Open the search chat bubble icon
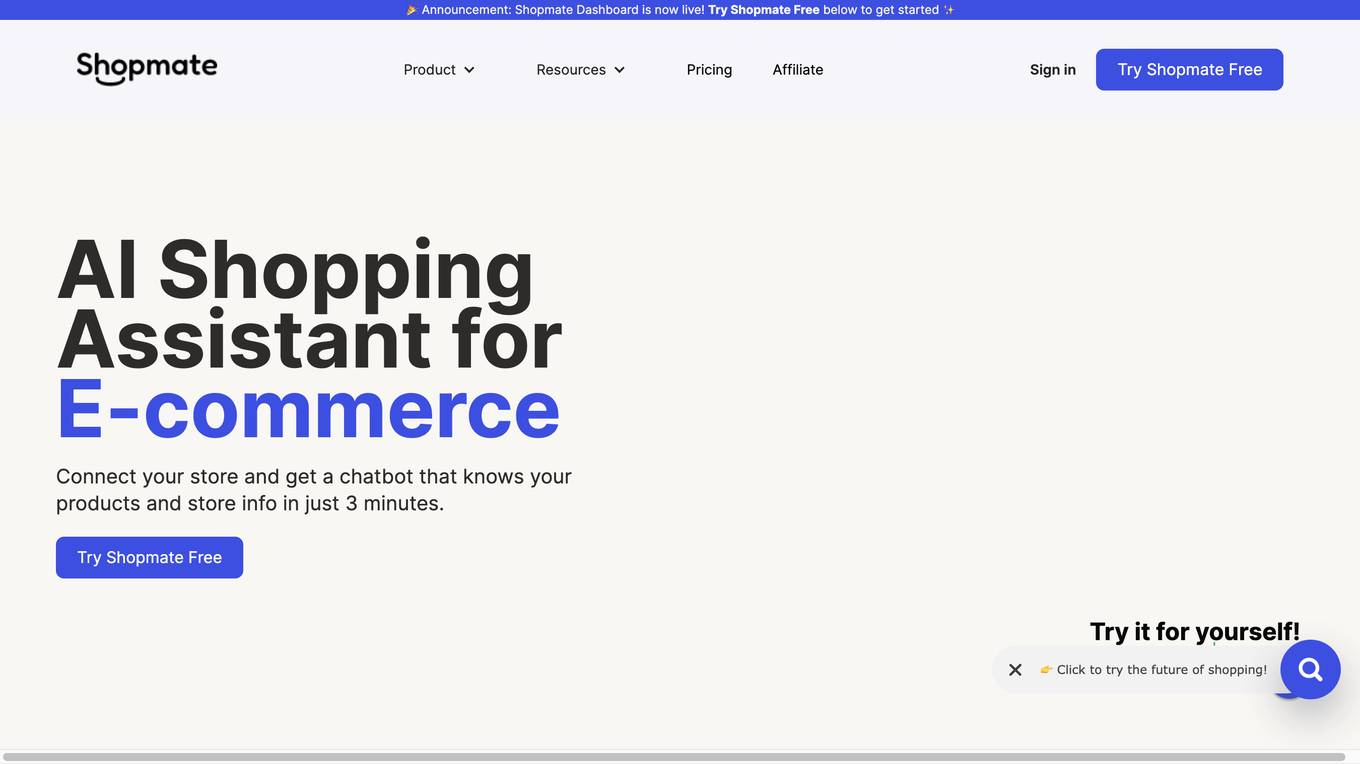This screenshot has width=1360, height=764. [x=1310, y=670]
